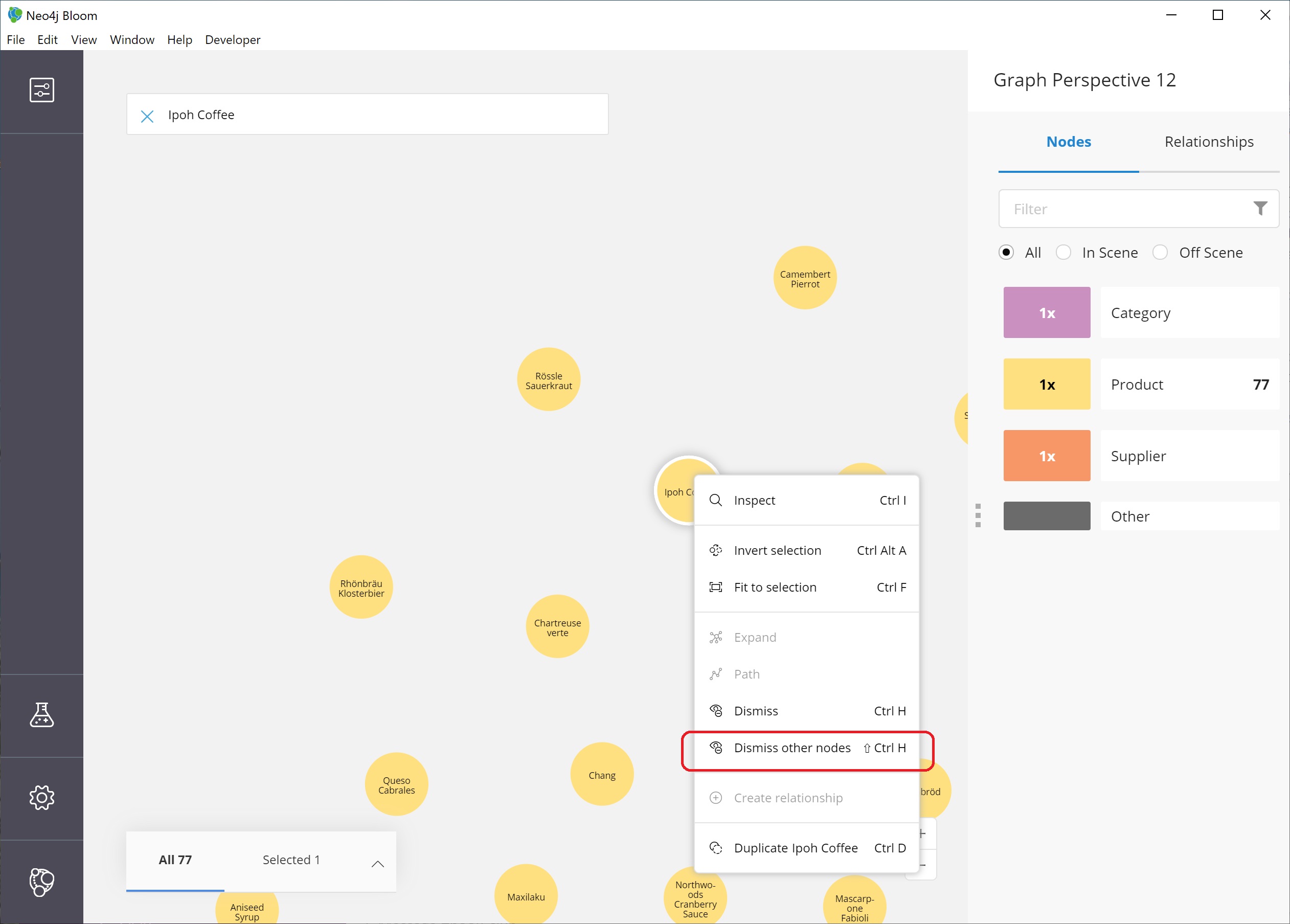Click the Fit to selection icon in context menu
This screenshot has height=924, width=1290.
pos(716,587)
